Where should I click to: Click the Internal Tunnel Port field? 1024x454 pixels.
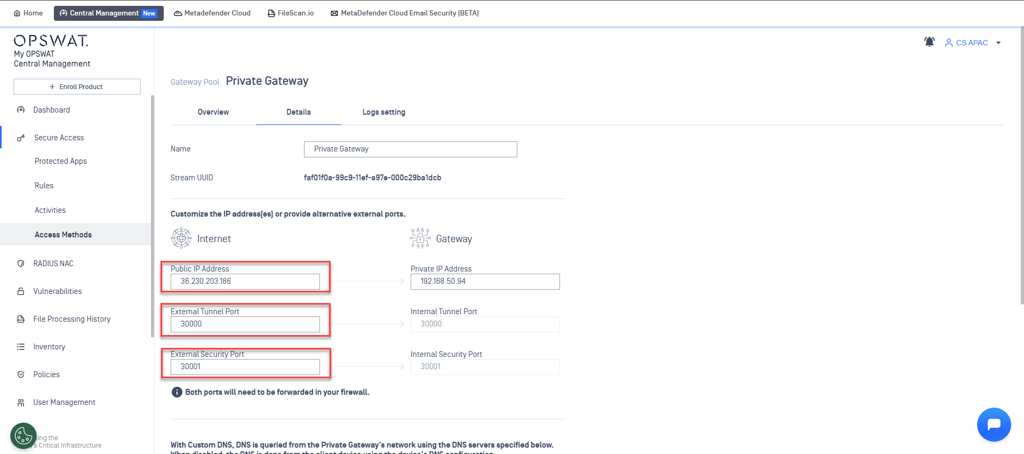pos(485,324)
